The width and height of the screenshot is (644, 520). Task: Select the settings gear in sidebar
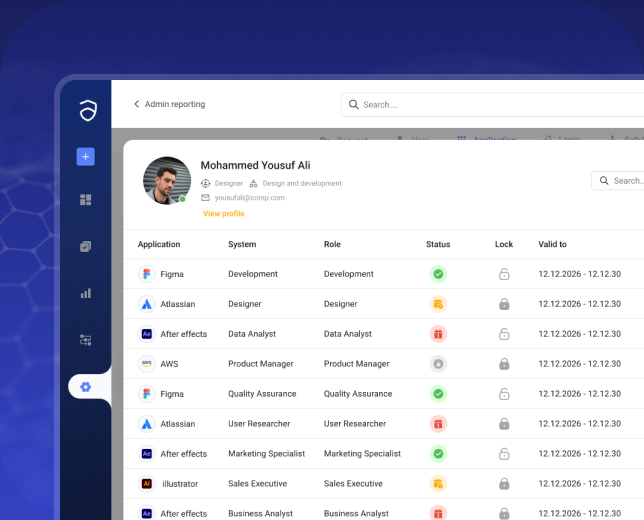[x=86, y=387]
